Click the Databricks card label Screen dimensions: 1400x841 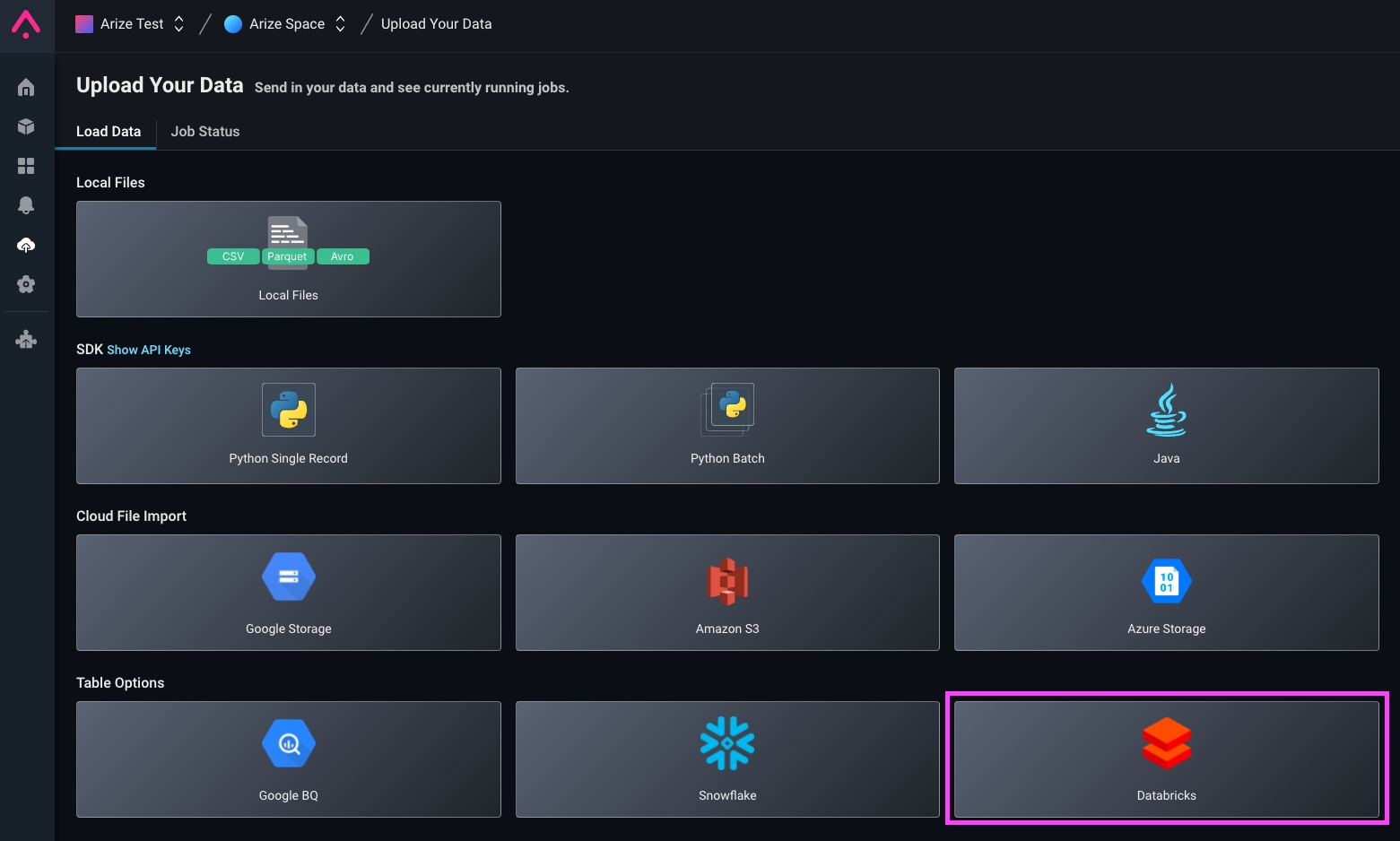point(1166,795)
